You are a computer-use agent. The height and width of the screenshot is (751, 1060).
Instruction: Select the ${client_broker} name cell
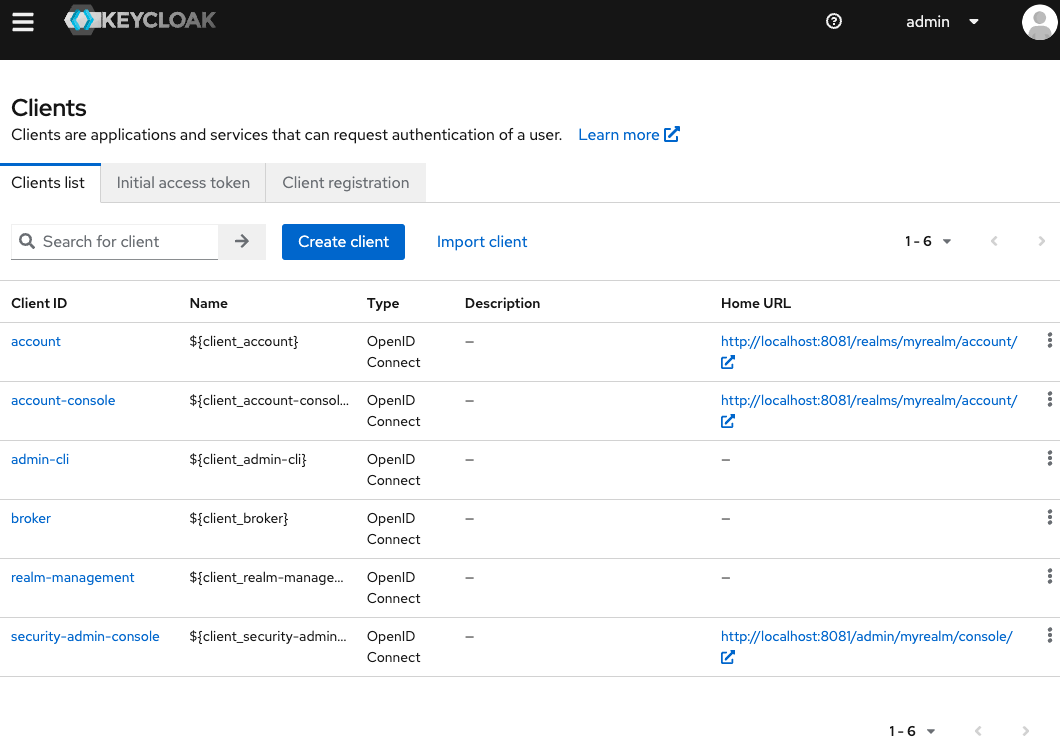[239, 518]
